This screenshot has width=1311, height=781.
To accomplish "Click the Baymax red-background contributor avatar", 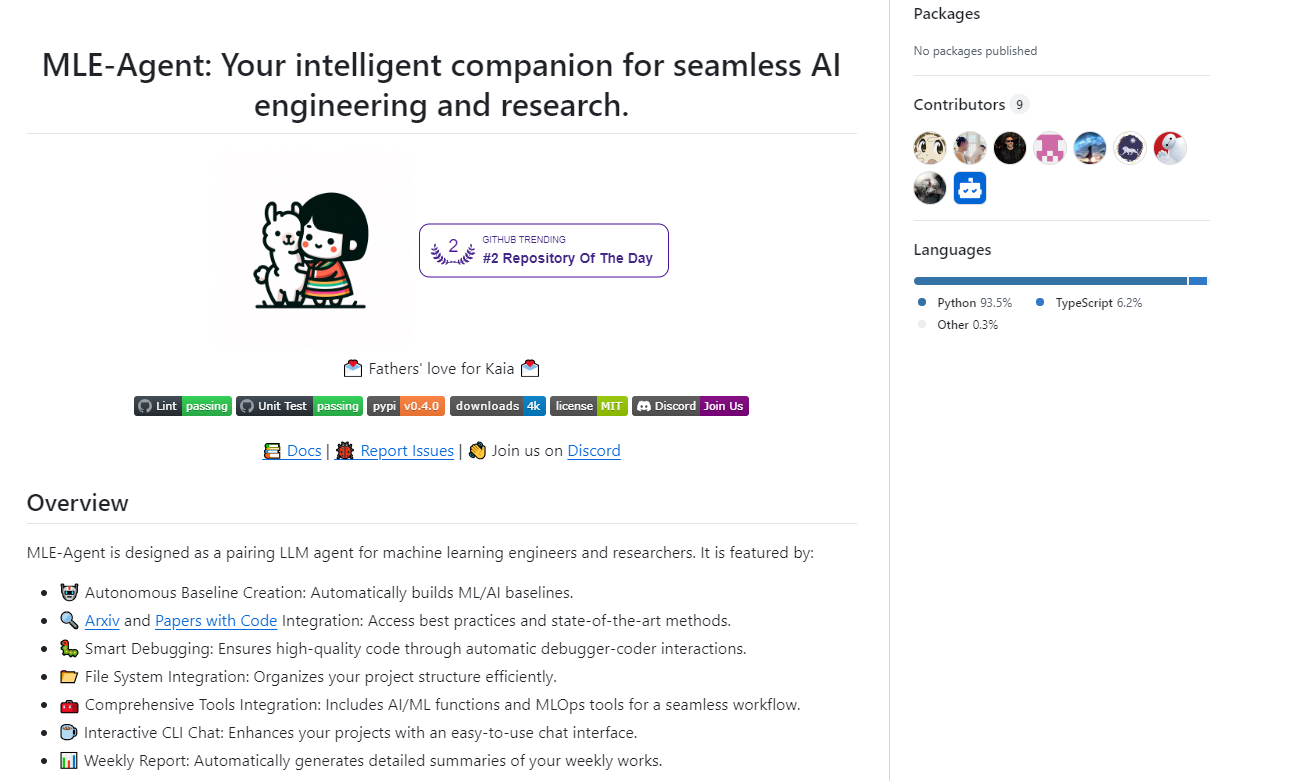I will (1170, 148).
